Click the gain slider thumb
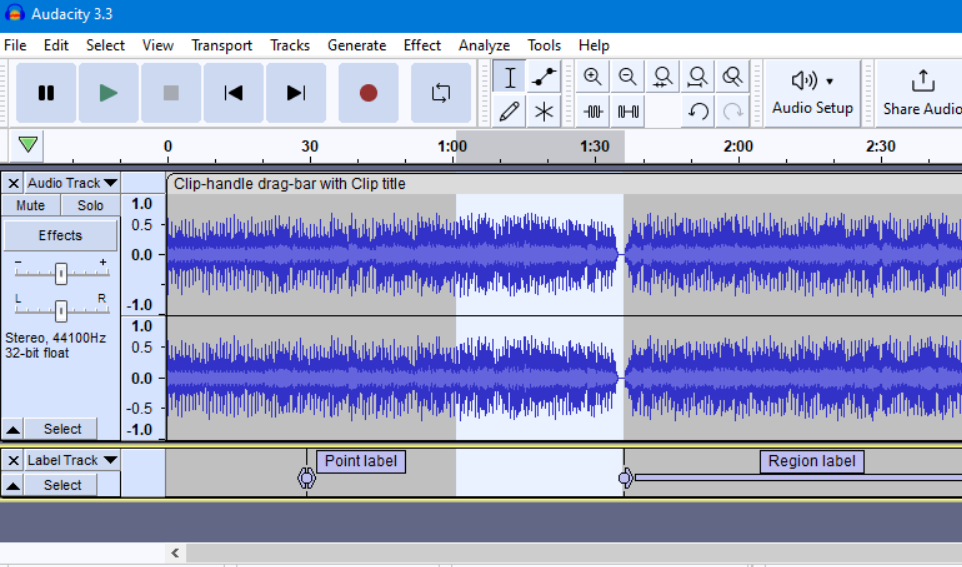962x567 pixels. click(61, 273)
